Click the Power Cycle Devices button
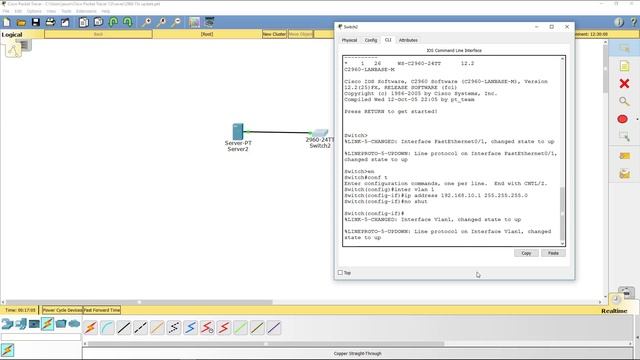 coord(62,310)
